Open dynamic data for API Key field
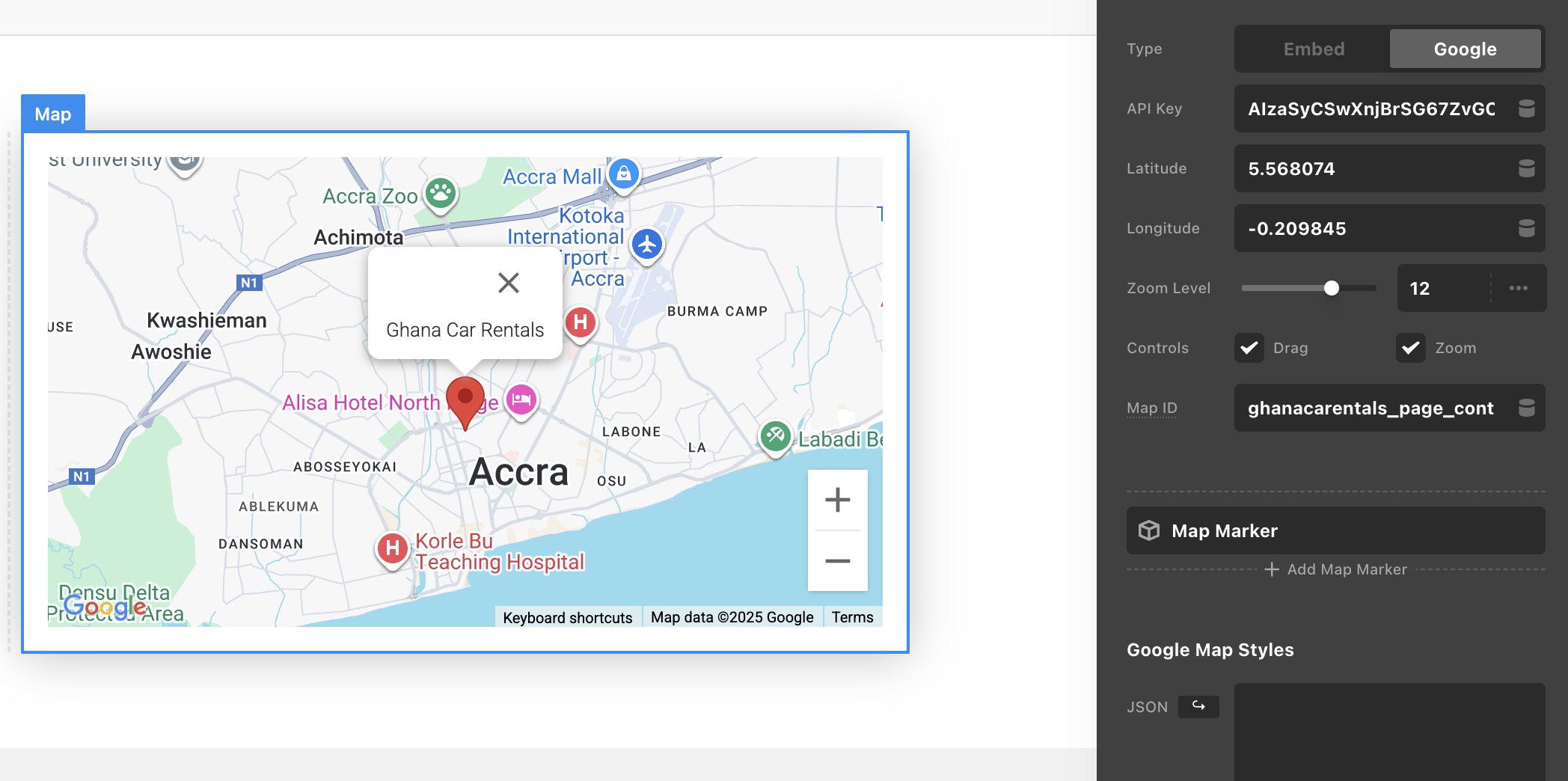The height and width of the screenshot is (781, 1568). click(x=1527, y=108)
